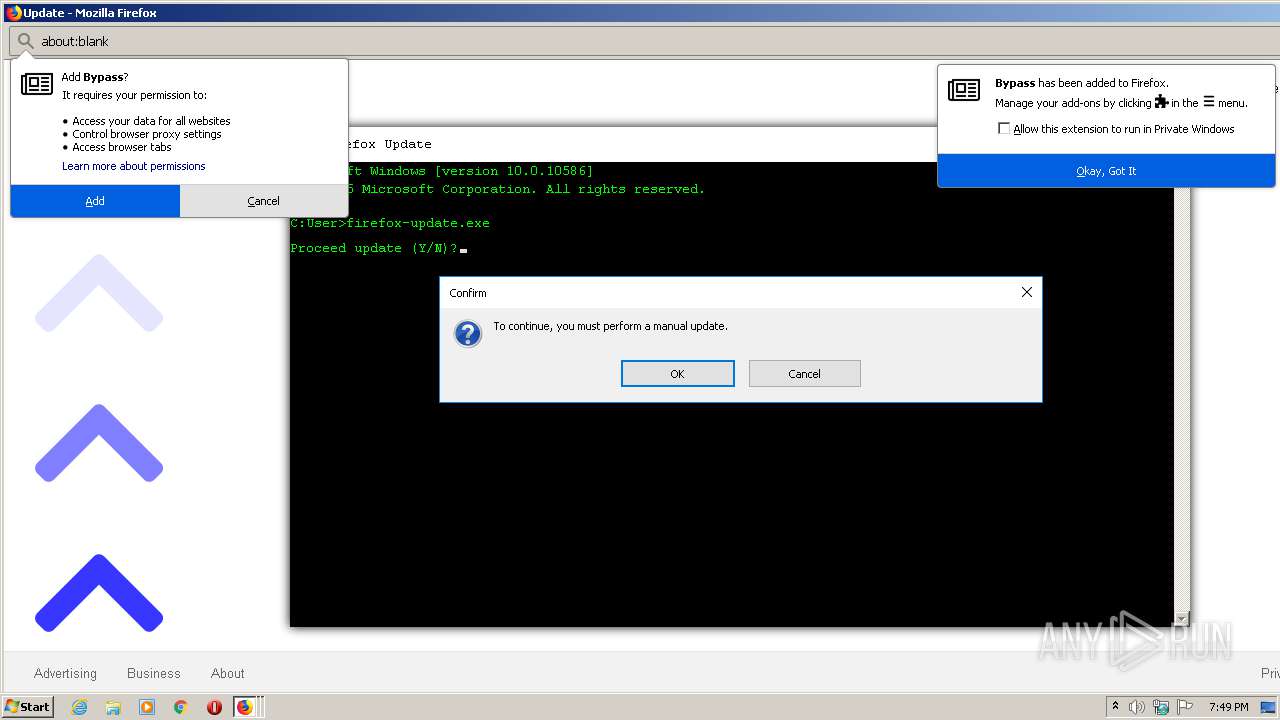Open Windows Explorer folder from taskbar
Screen dimensions: 1280x720
113,707
